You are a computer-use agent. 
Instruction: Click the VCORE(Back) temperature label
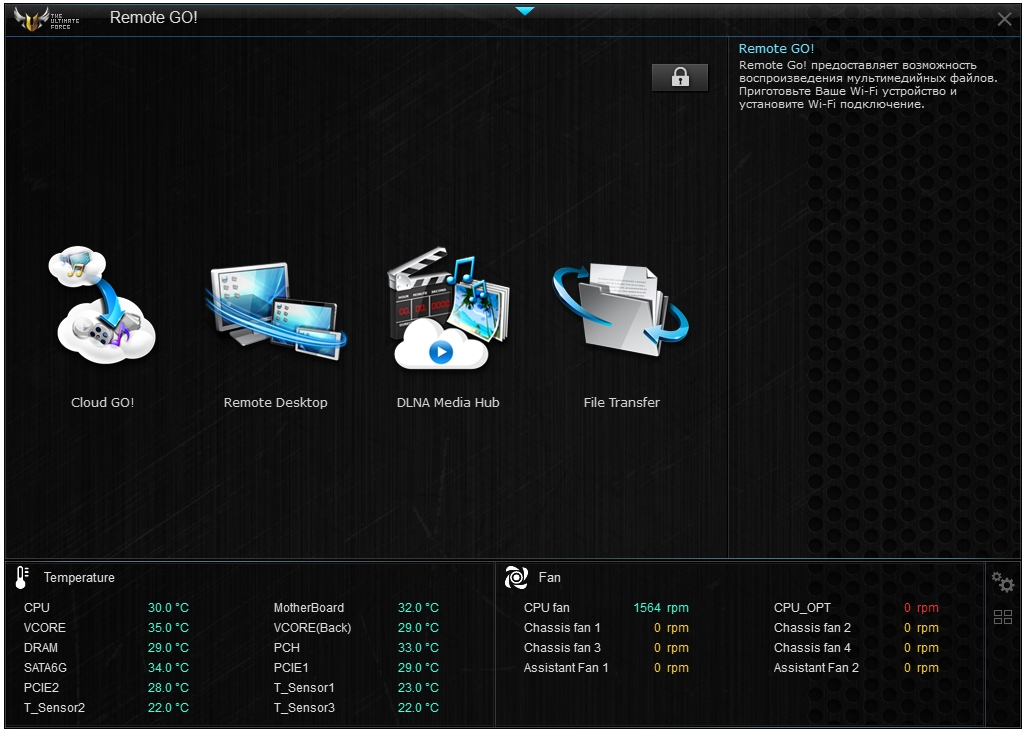pos(312,628)
